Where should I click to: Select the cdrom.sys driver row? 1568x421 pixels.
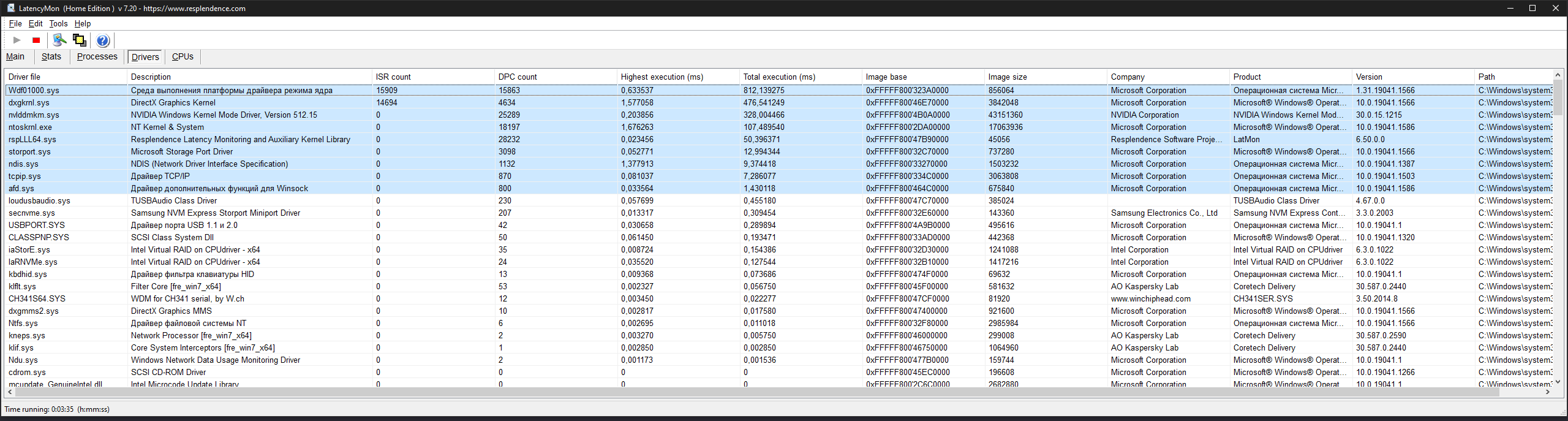coord(778,372)
